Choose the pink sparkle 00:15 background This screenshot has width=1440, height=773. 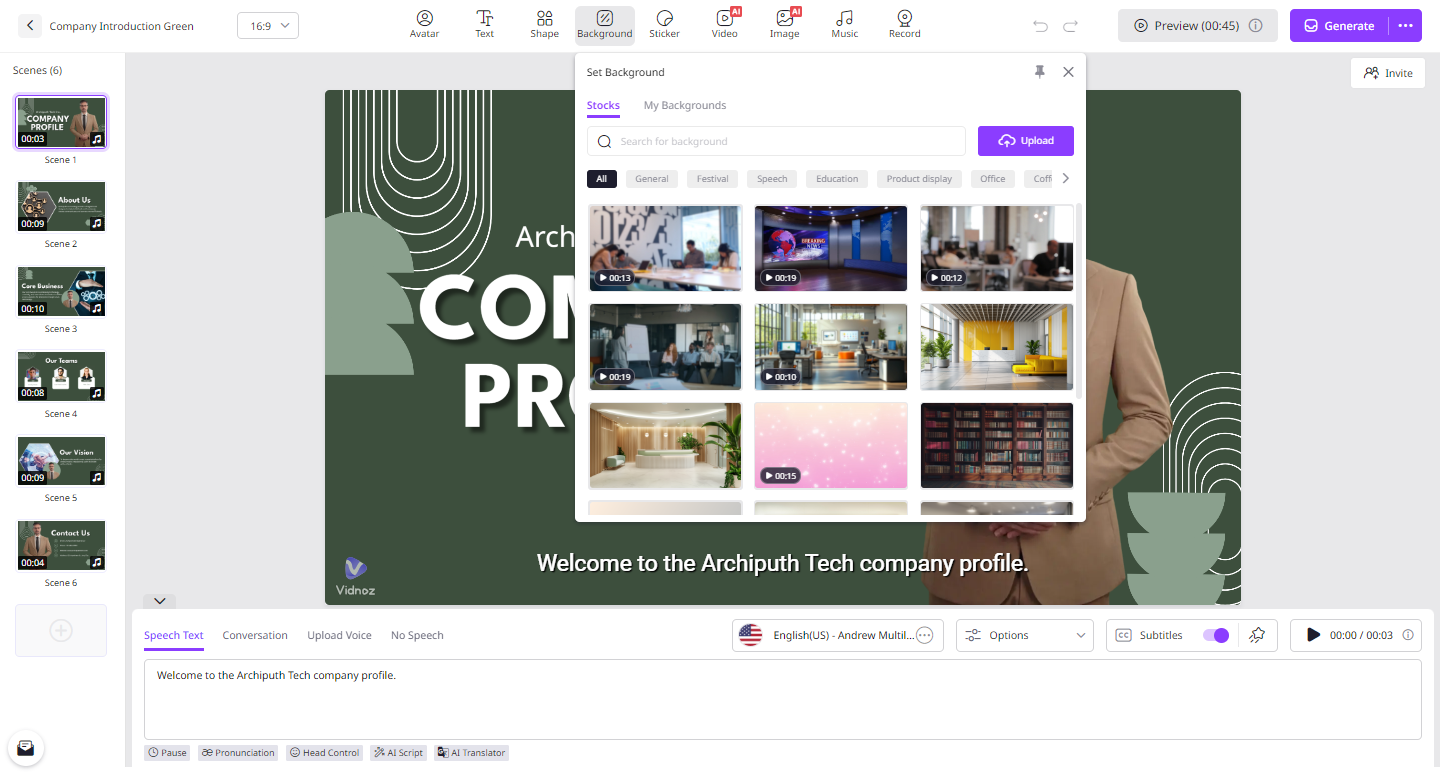831,445
